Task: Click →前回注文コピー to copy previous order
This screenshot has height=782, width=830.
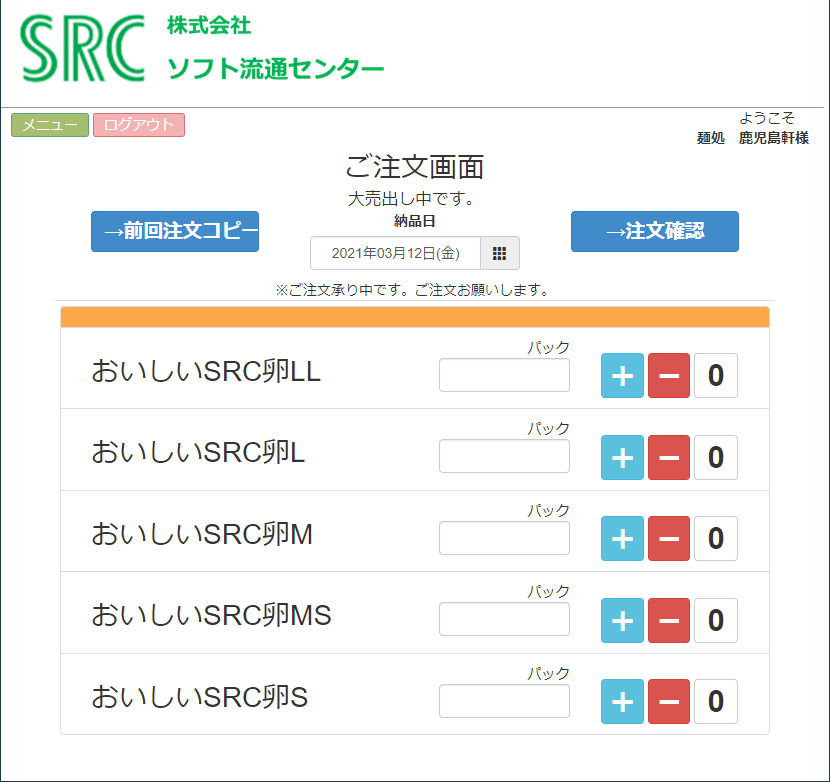Action: [175, 231]
